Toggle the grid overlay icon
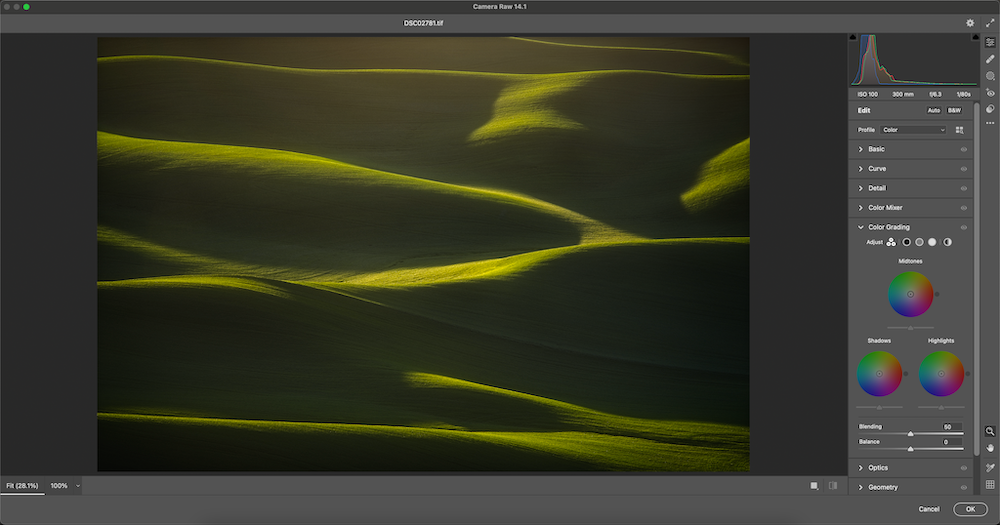1000x525 pixels. [990, 484]
